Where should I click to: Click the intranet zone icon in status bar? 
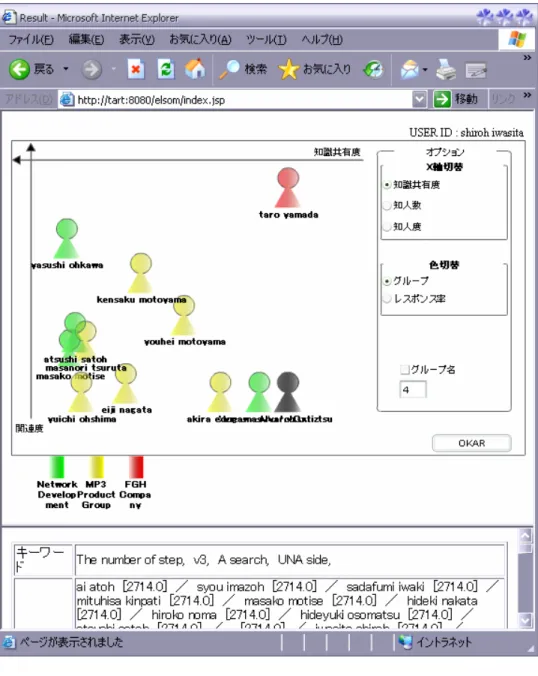tap(405, 642)
